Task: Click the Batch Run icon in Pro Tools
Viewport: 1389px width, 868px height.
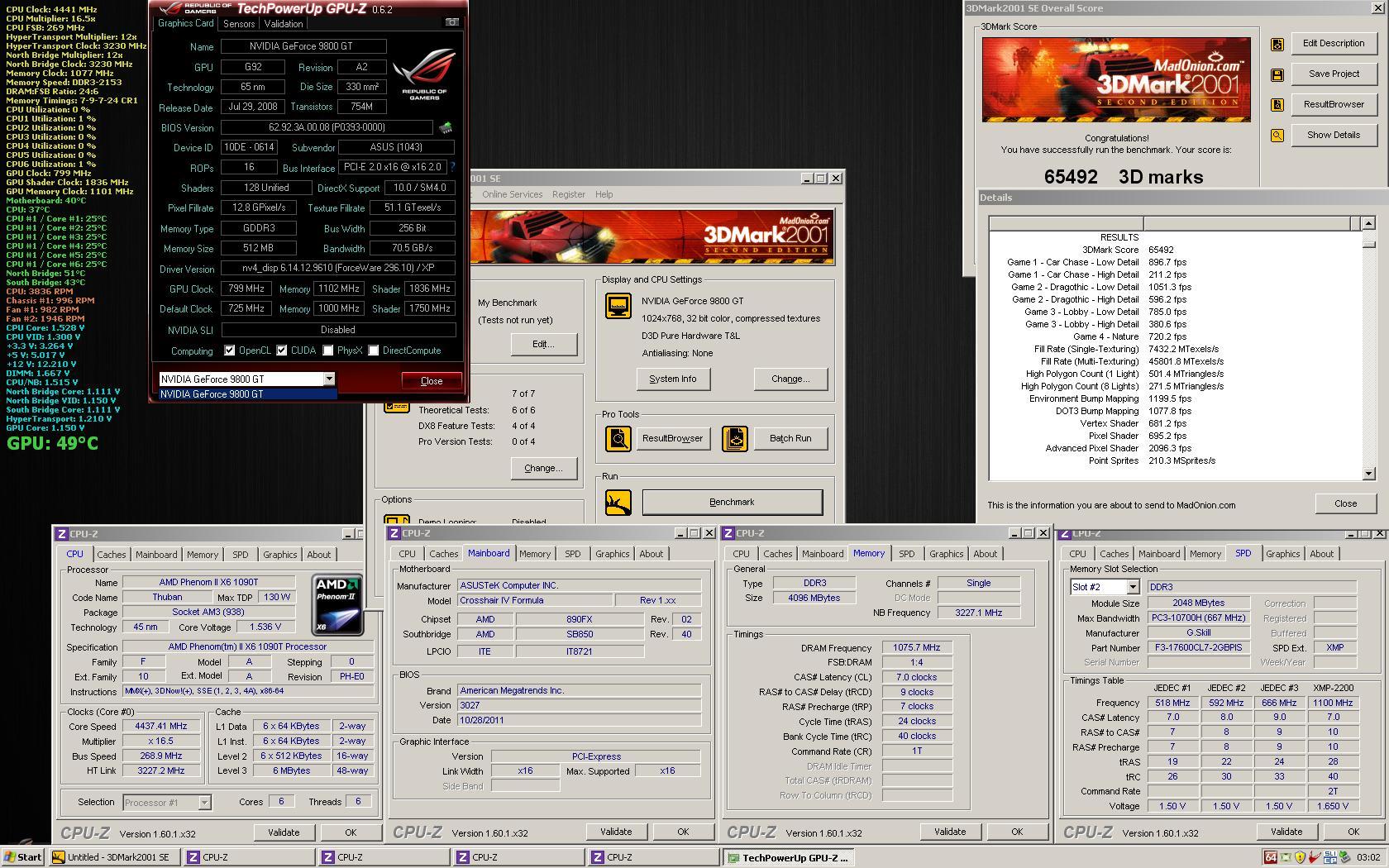Action: click(x=735, y=439)
